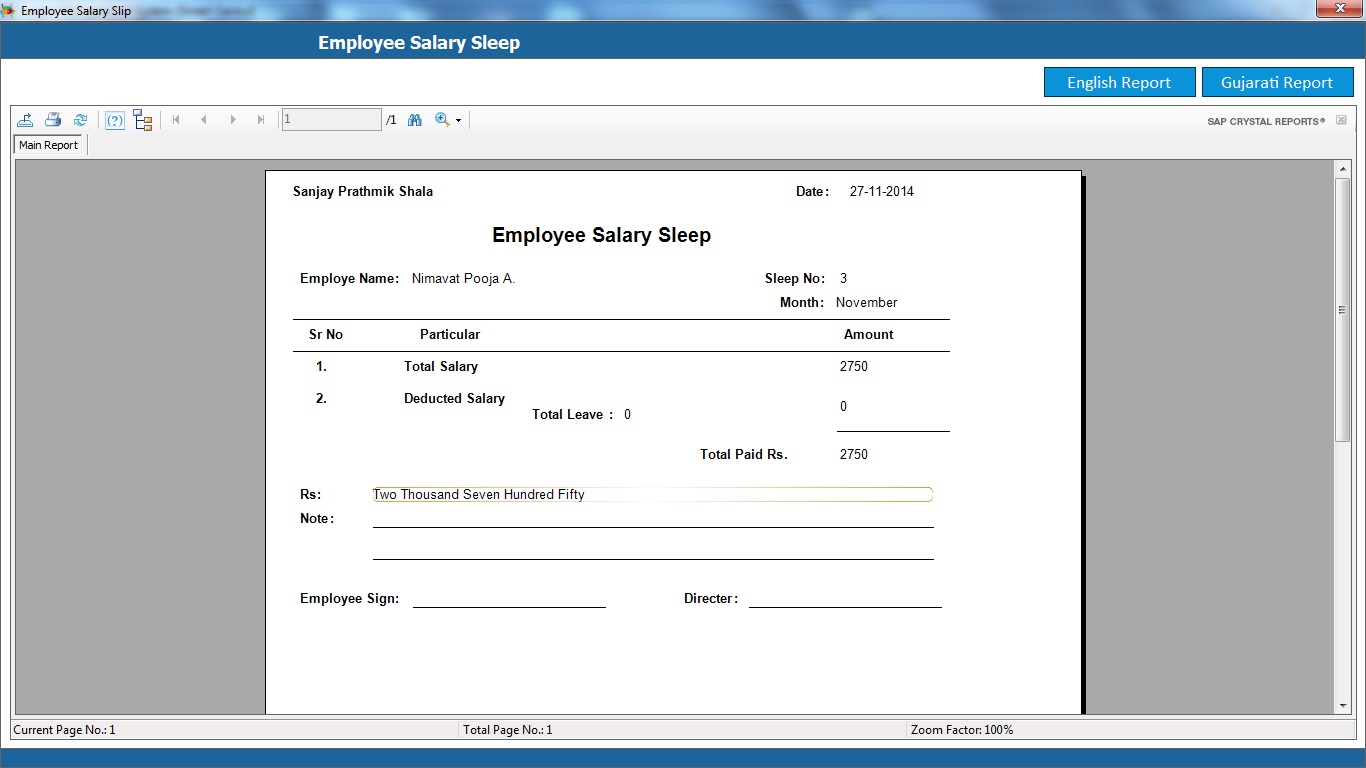Click the Current Page No. status text
Viewport: 1366px width, 768px height.
pos(65,730)
